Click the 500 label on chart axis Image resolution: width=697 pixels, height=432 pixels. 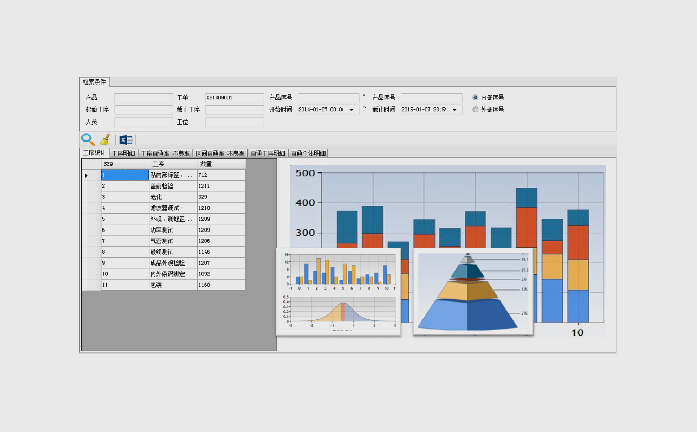point(305,173)
